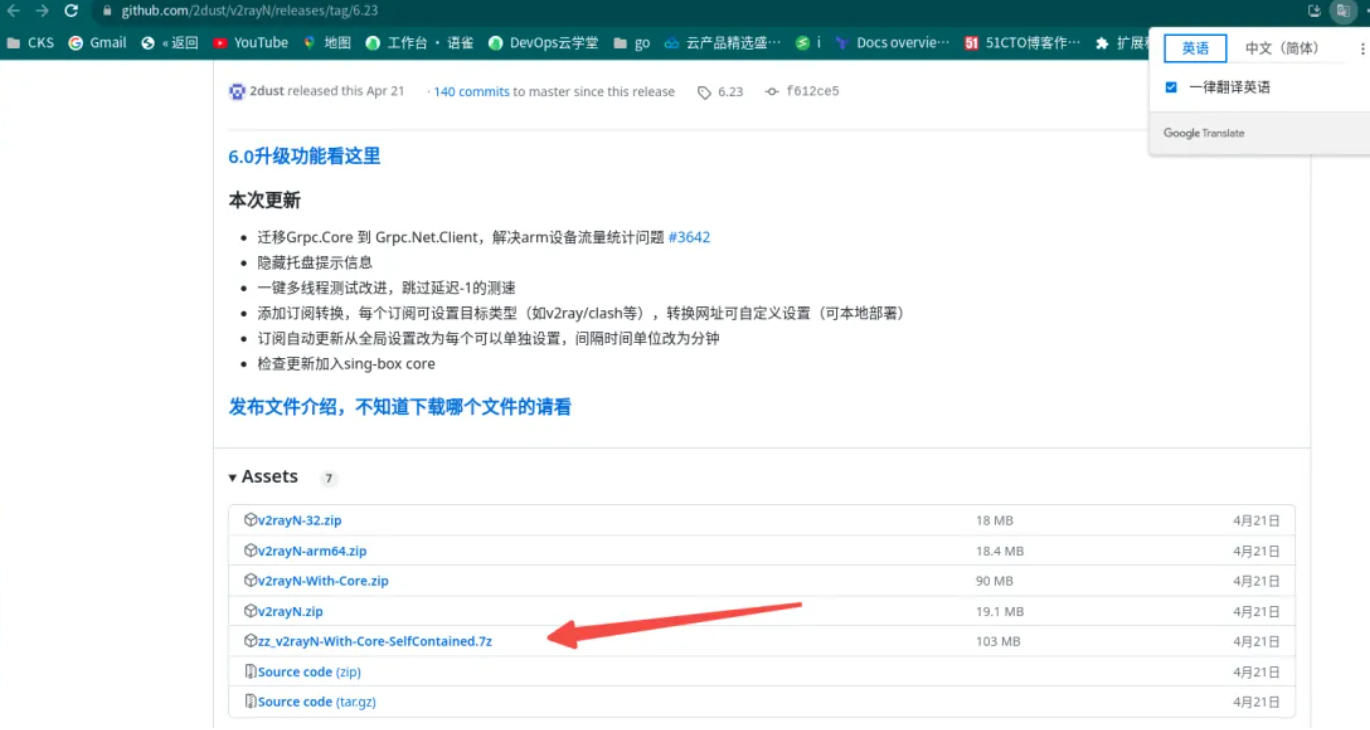The width and height of the screenshot is (1370, 730).
Task: Go forward with the browser forward arrow
Action: click(42, 11)
